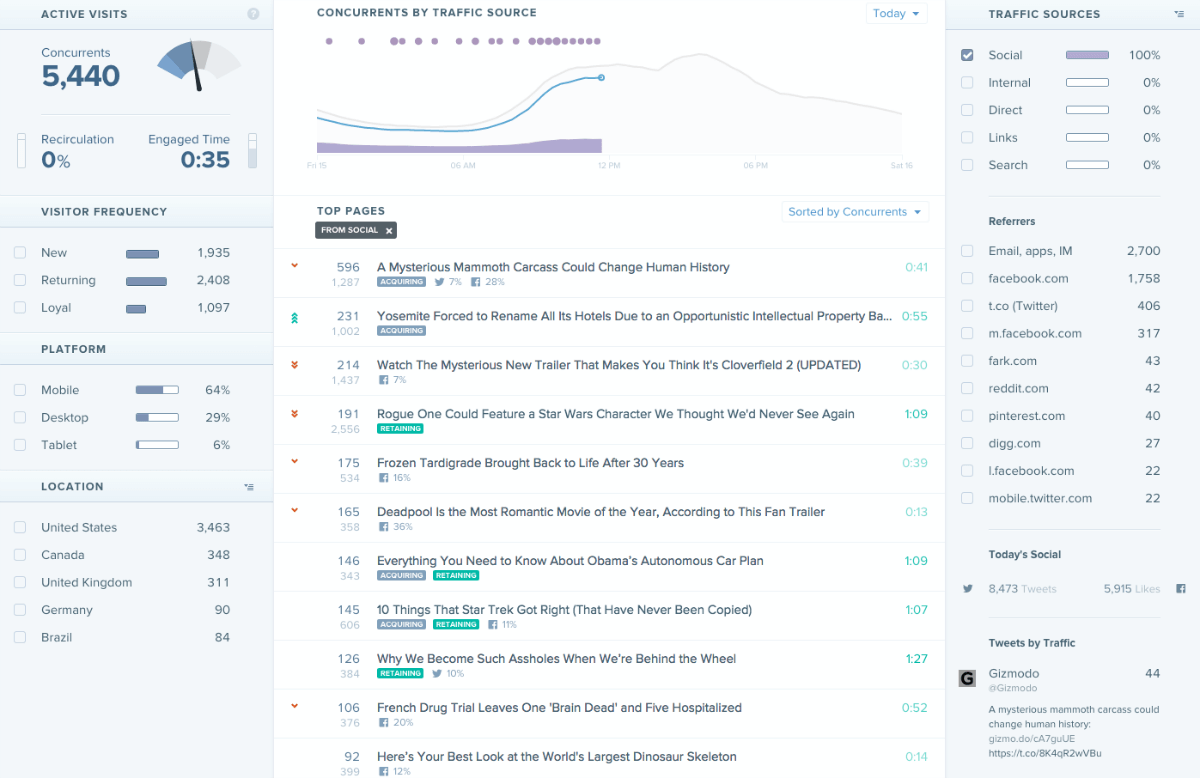
Task: Open the Today dropdown above the chart
Action: click(x=895, y=14)
